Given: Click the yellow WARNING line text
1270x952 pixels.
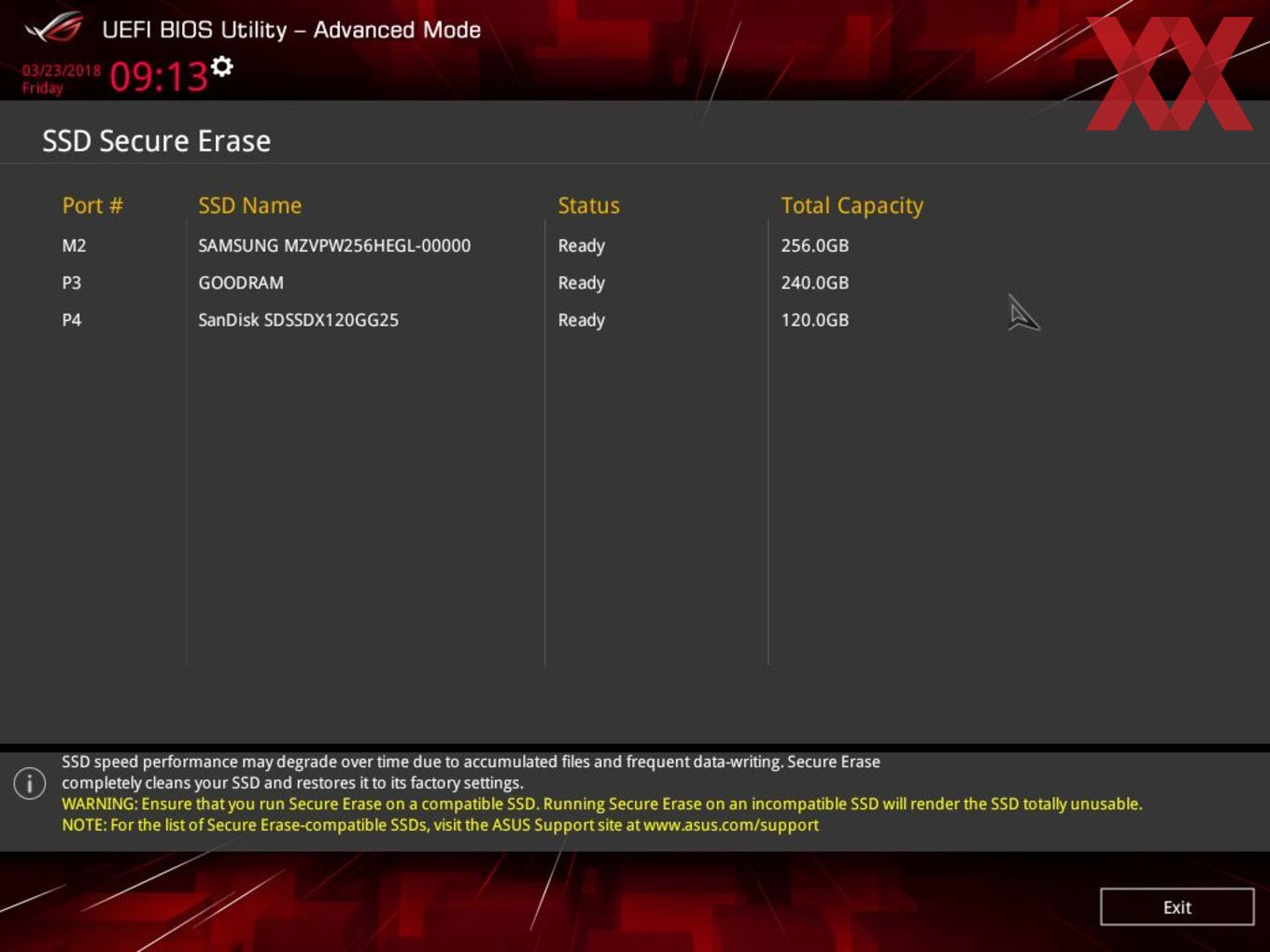Looking at the screenshot, I should pos(601,804).
